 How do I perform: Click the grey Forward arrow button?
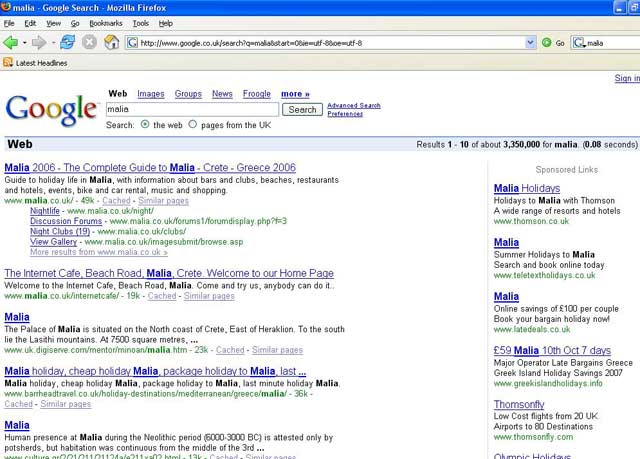(38, 42)
